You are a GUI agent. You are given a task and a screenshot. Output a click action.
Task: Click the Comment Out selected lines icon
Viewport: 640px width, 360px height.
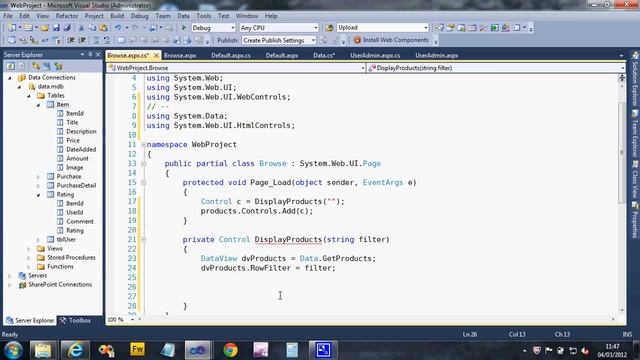(96, 40)
